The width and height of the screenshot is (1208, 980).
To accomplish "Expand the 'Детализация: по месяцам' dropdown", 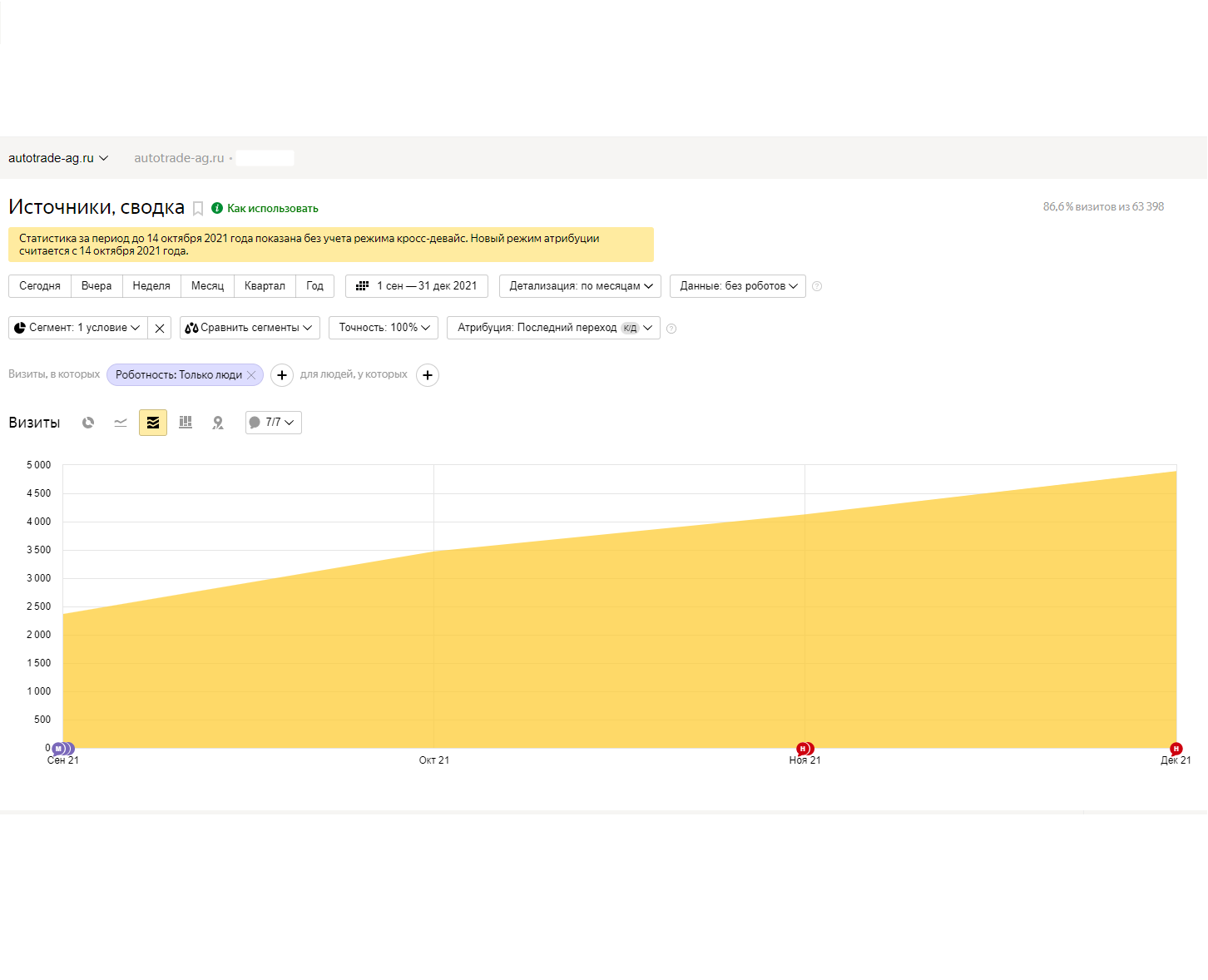I will (x=580, y=286).
